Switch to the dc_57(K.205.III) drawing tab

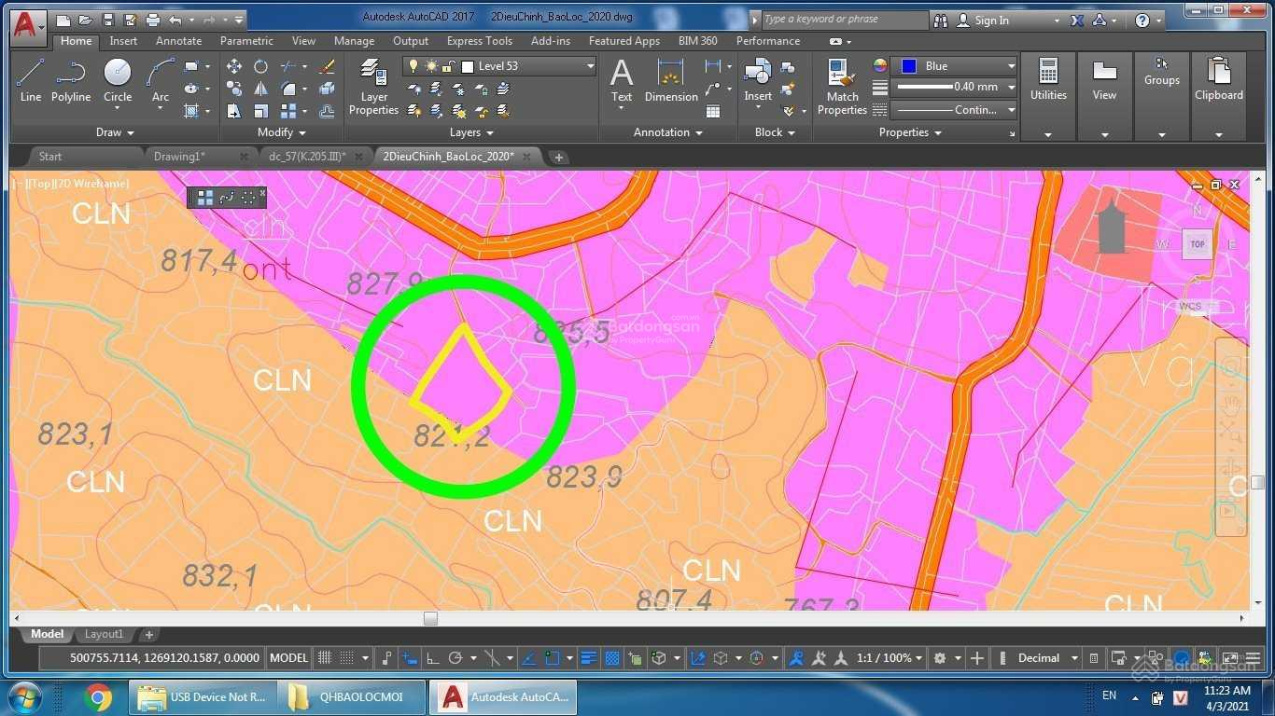click(307, 157)
